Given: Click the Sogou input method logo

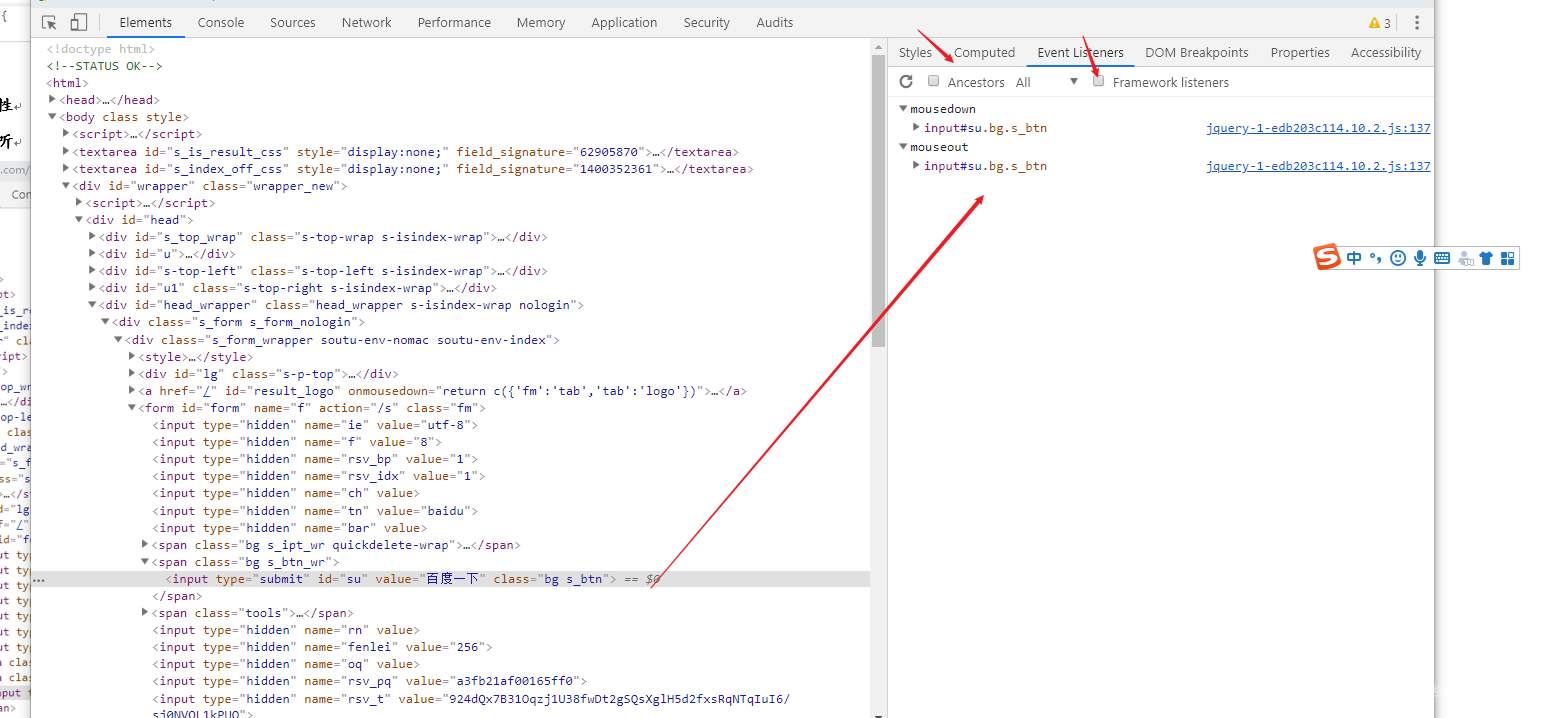Looking at the screenshot, I should [x=1327, y=258].
